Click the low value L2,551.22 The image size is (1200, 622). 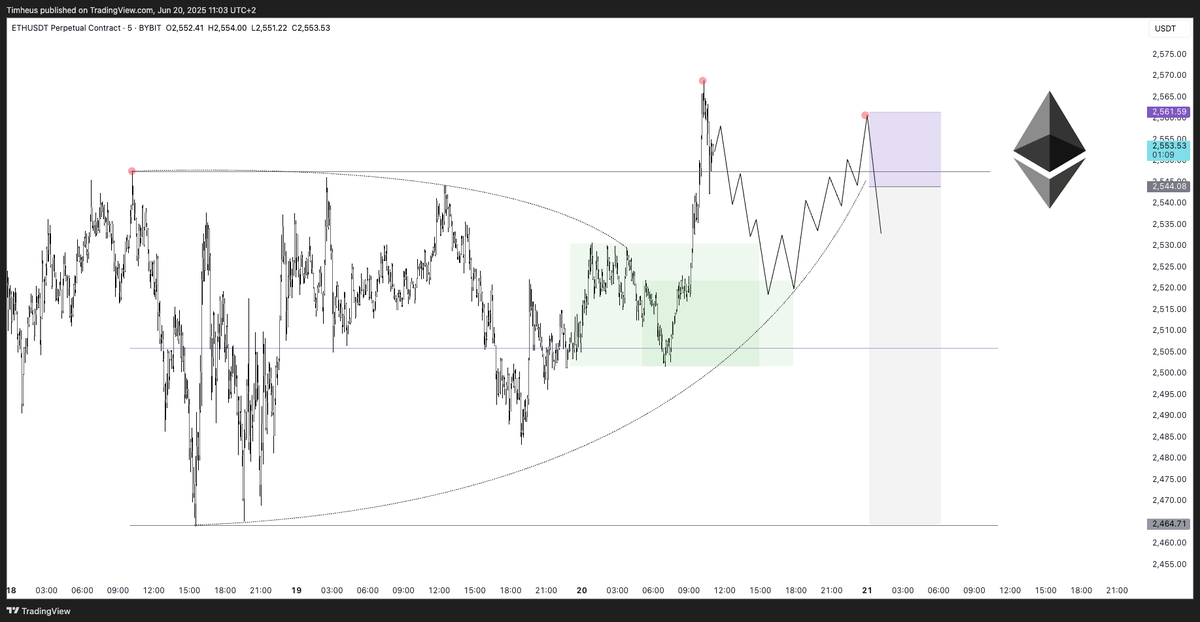pyautogui.click(x=270, y=27)
